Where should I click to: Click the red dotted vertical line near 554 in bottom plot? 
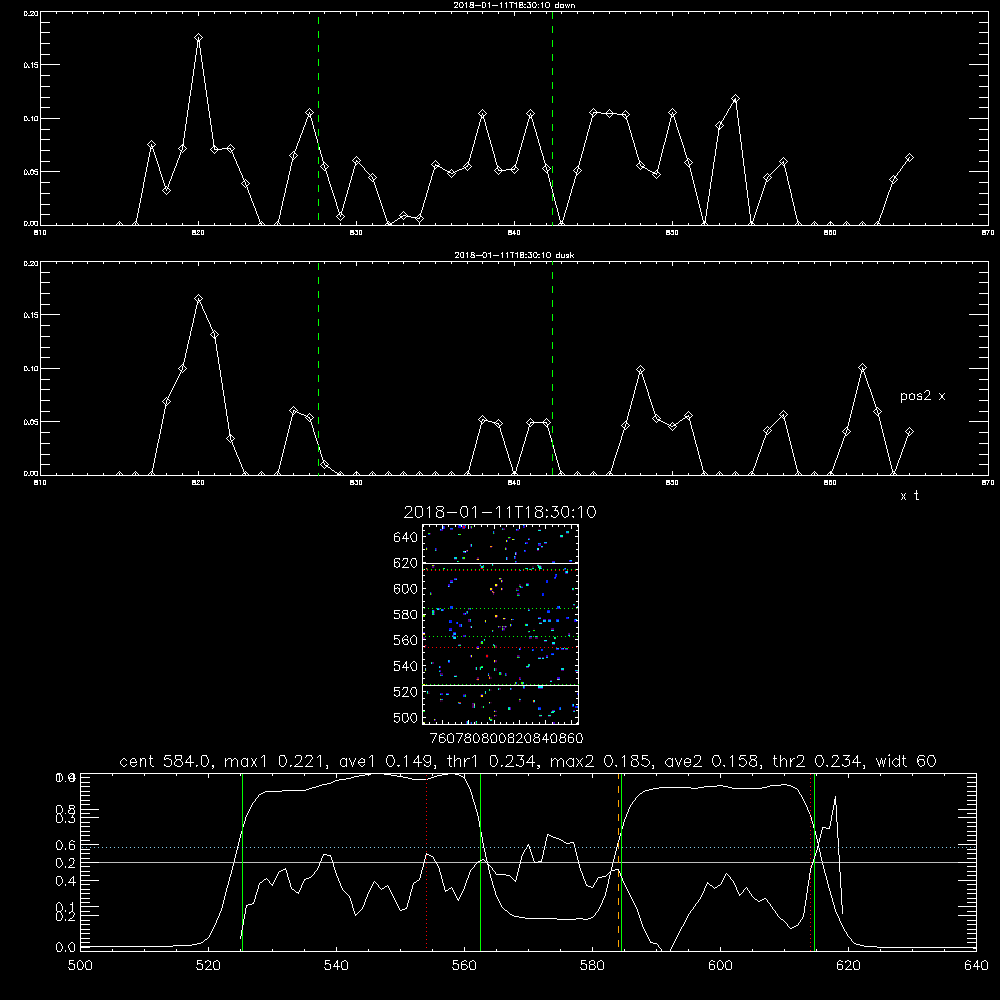pyautogui.click(x=427, y=862)
